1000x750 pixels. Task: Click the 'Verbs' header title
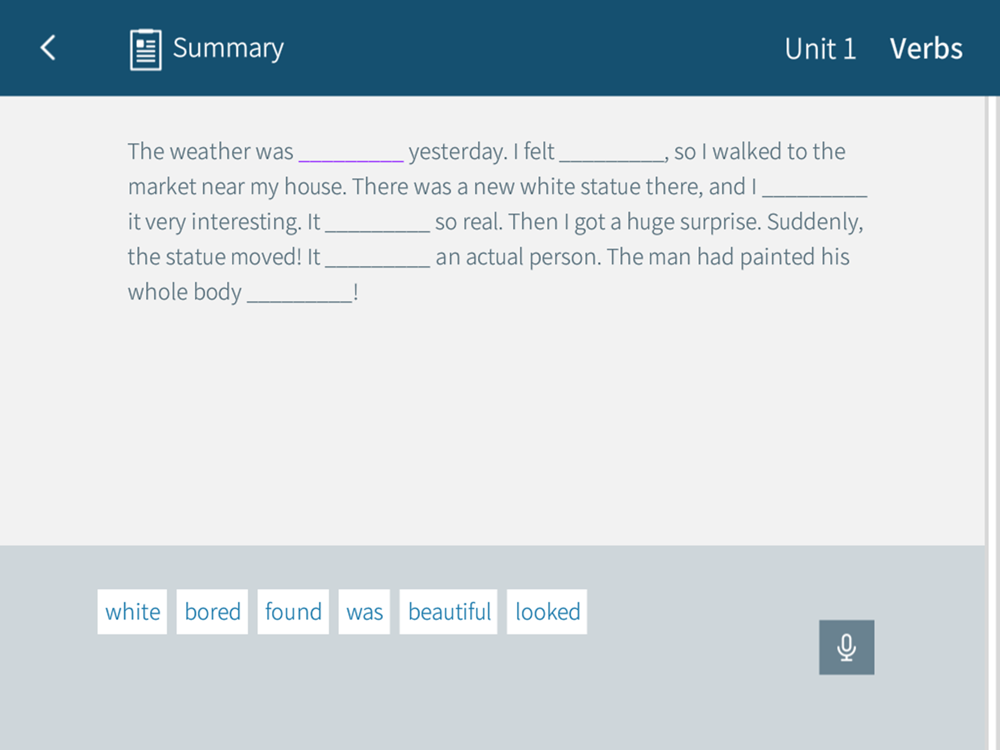coord(926,49)
